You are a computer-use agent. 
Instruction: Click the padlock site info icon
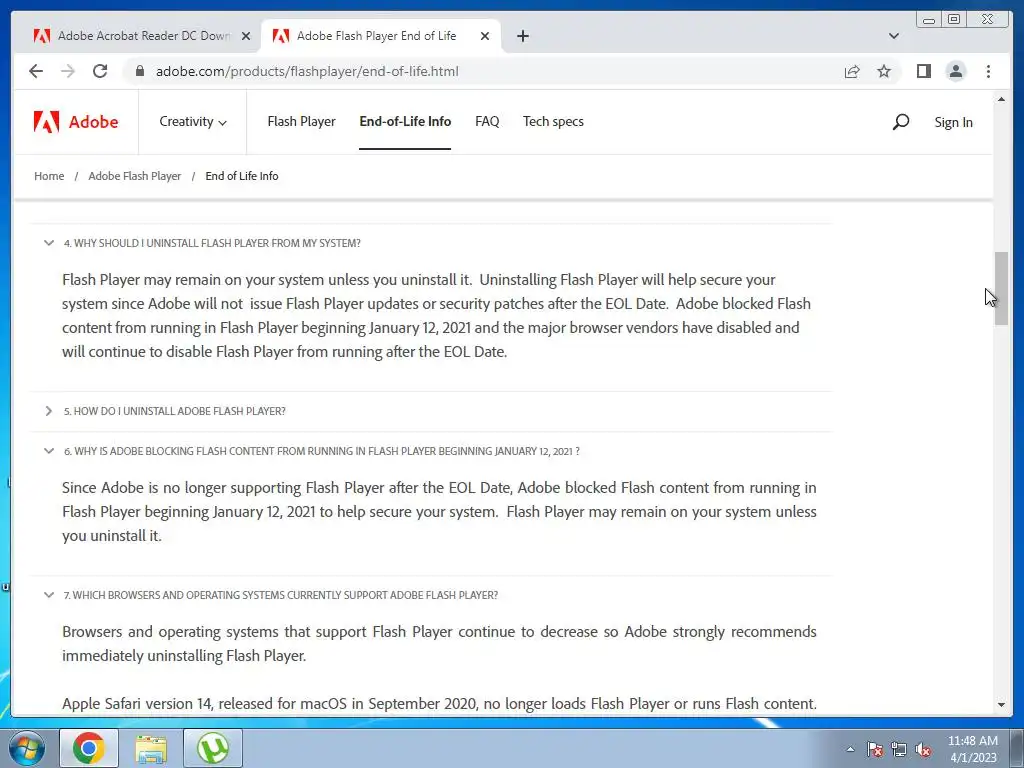point(139,71)
